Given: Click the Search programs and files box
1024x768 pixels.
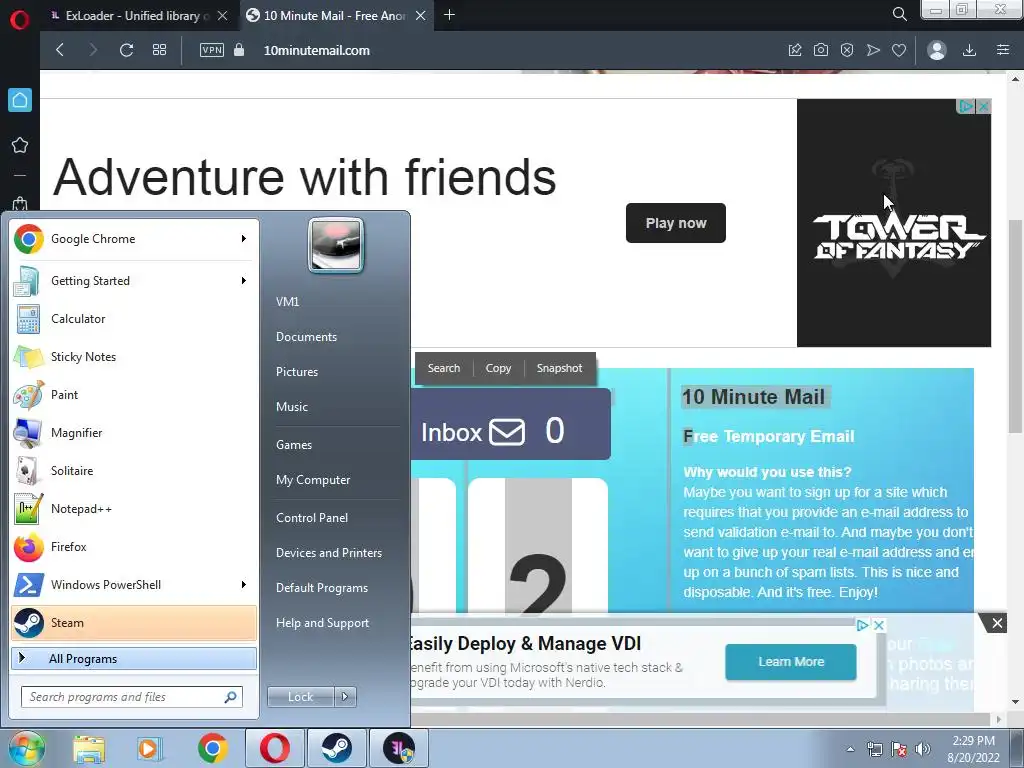Looking at the screenshot, I should point(131,697).
